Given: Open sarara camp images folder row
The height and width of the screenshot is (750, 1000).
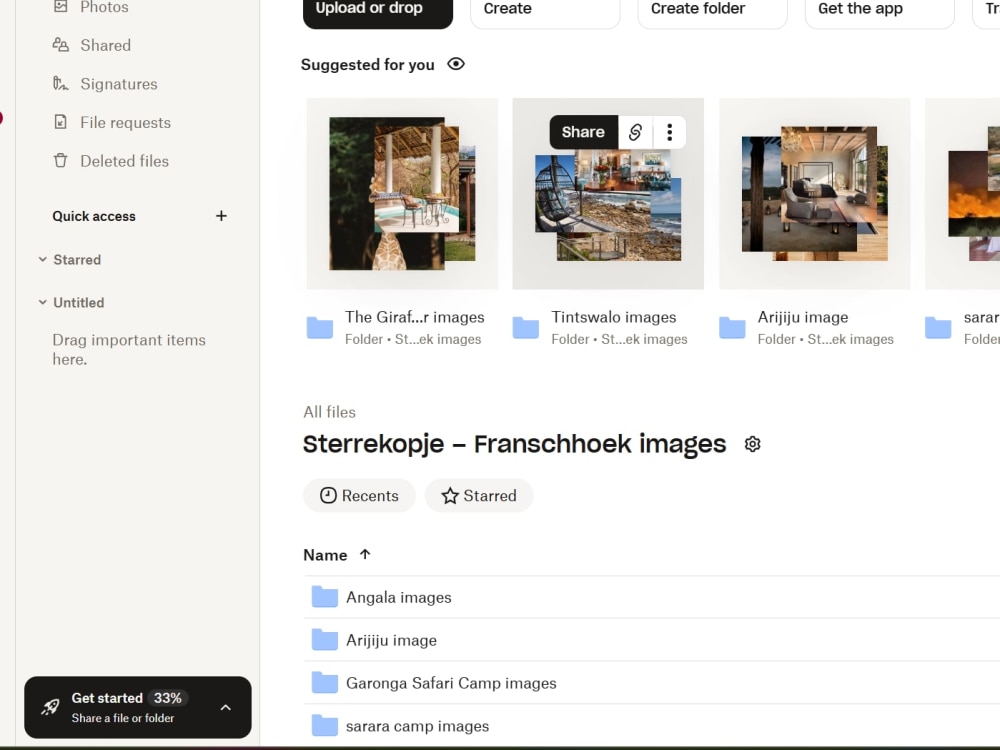Looking at the screenshot, I should 652,726.
